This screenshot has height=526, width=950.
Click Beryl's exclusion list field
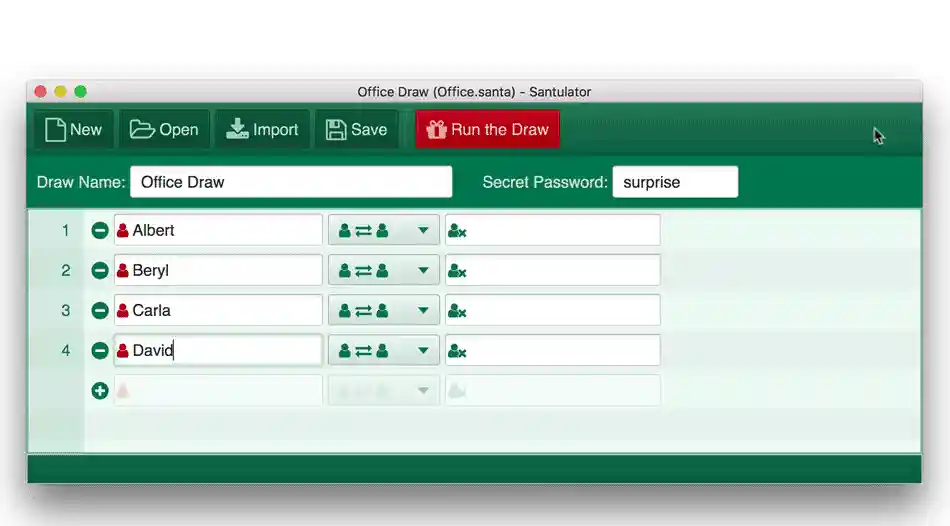tap(553, 270)
